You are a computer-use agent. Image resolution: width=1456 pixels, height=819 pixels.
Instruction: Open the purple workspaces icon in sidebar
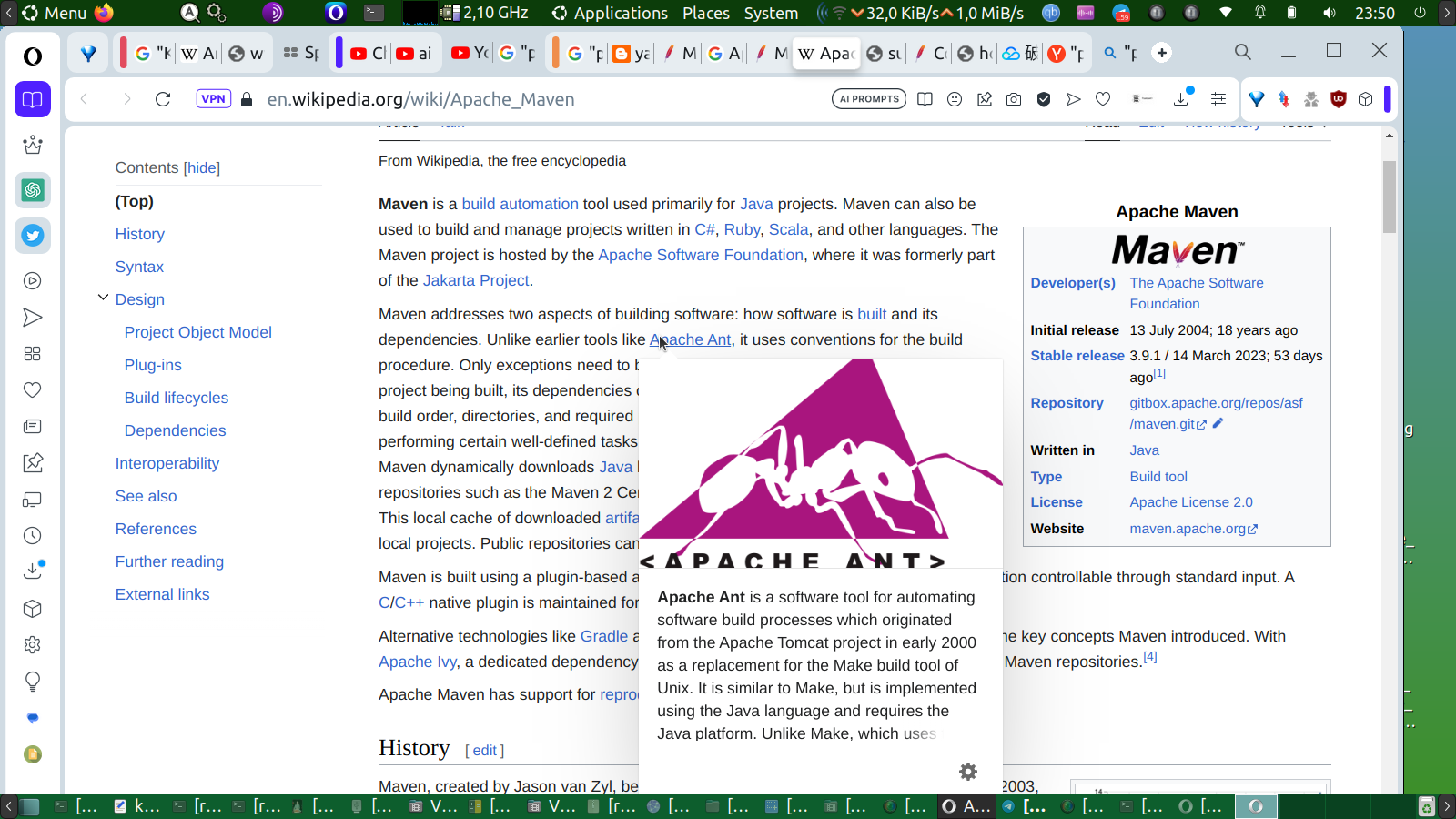pos(33,99)
